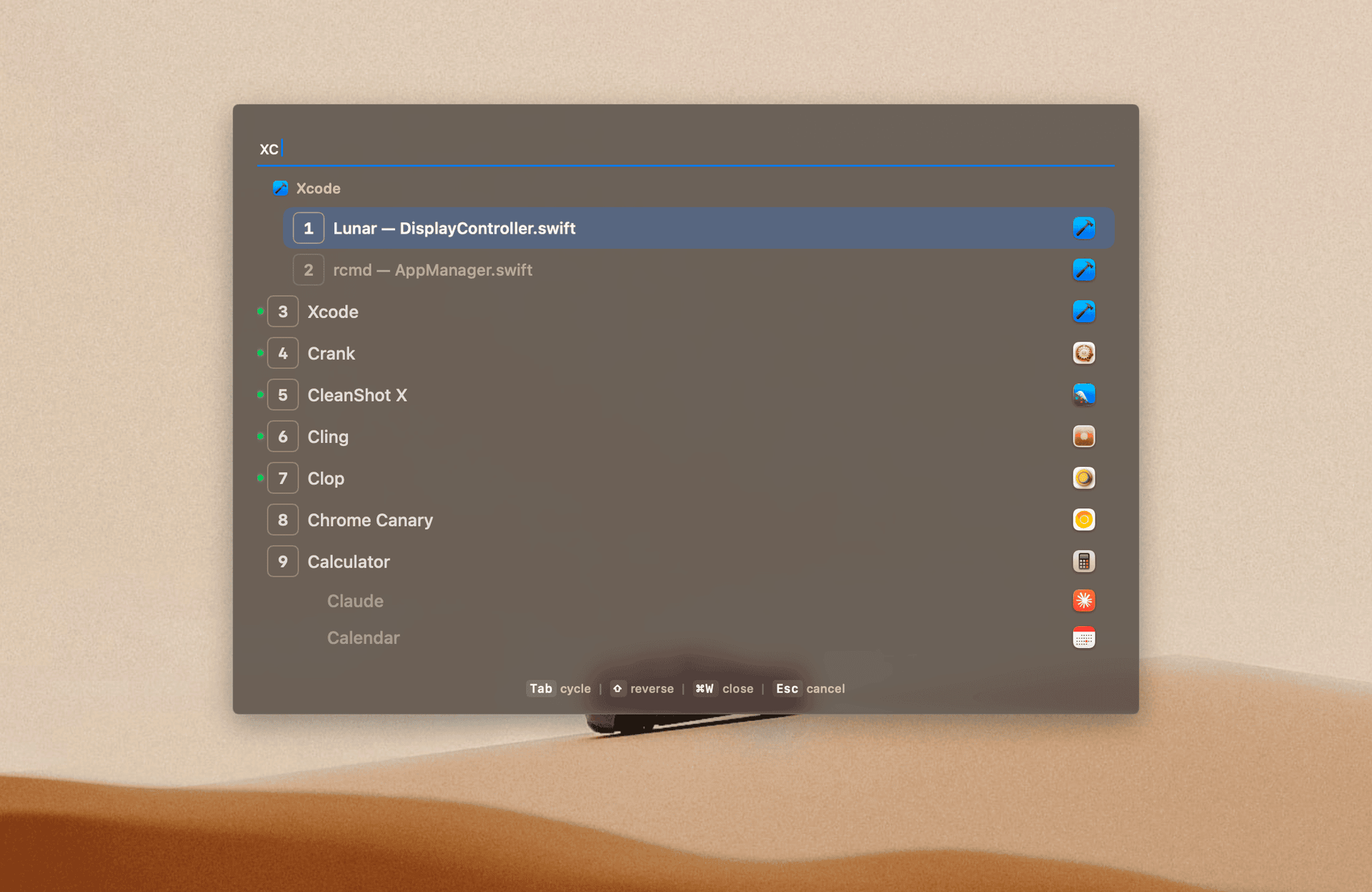Click number badge 7 beside Clop

click(x=282, y=478)
